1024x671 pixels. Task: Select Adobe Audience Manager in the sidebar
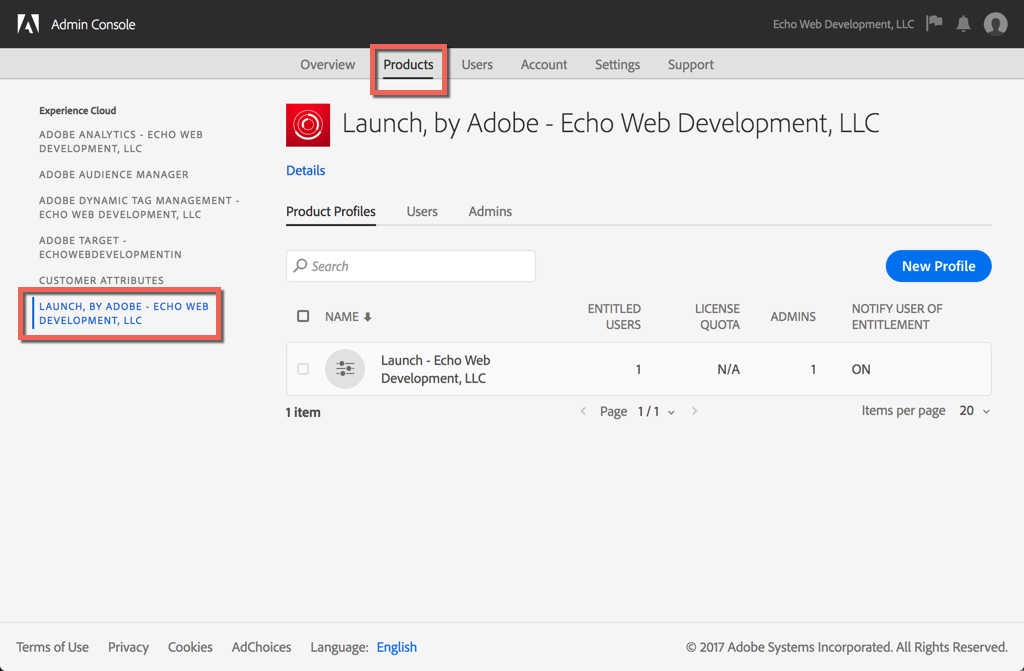coord(114,174)
